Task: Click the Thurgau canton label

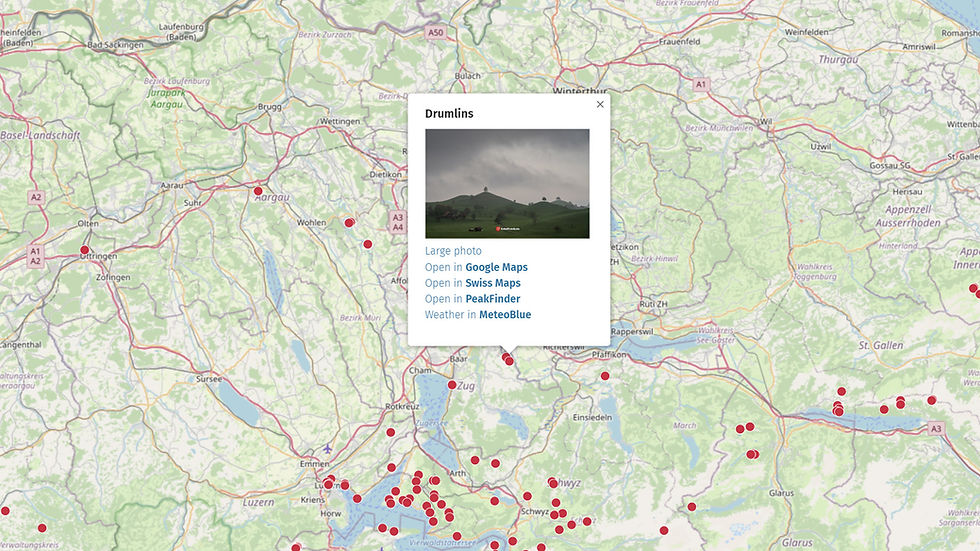Action: (838, 59)
